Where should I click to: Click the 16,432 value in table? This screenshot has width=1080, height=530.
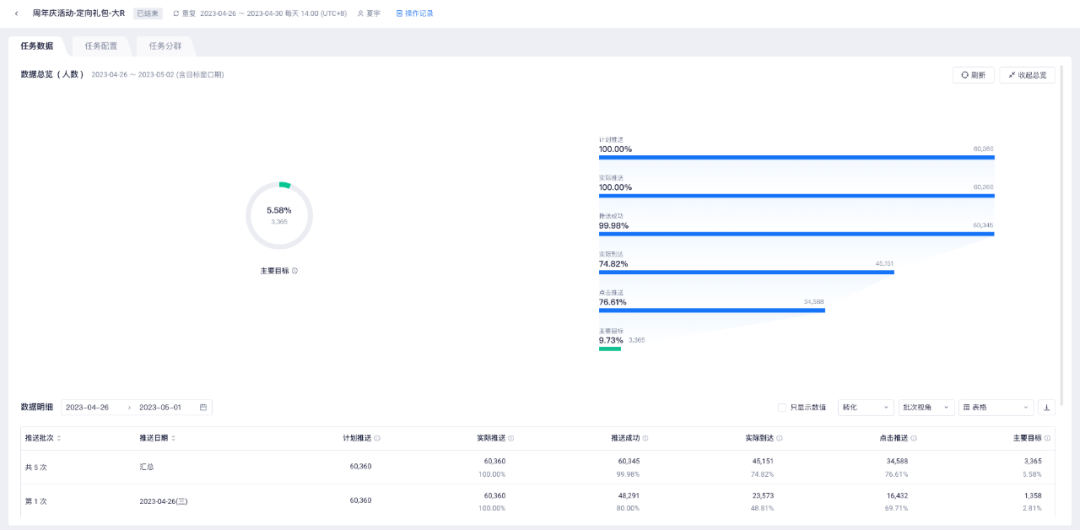point(897,494)
